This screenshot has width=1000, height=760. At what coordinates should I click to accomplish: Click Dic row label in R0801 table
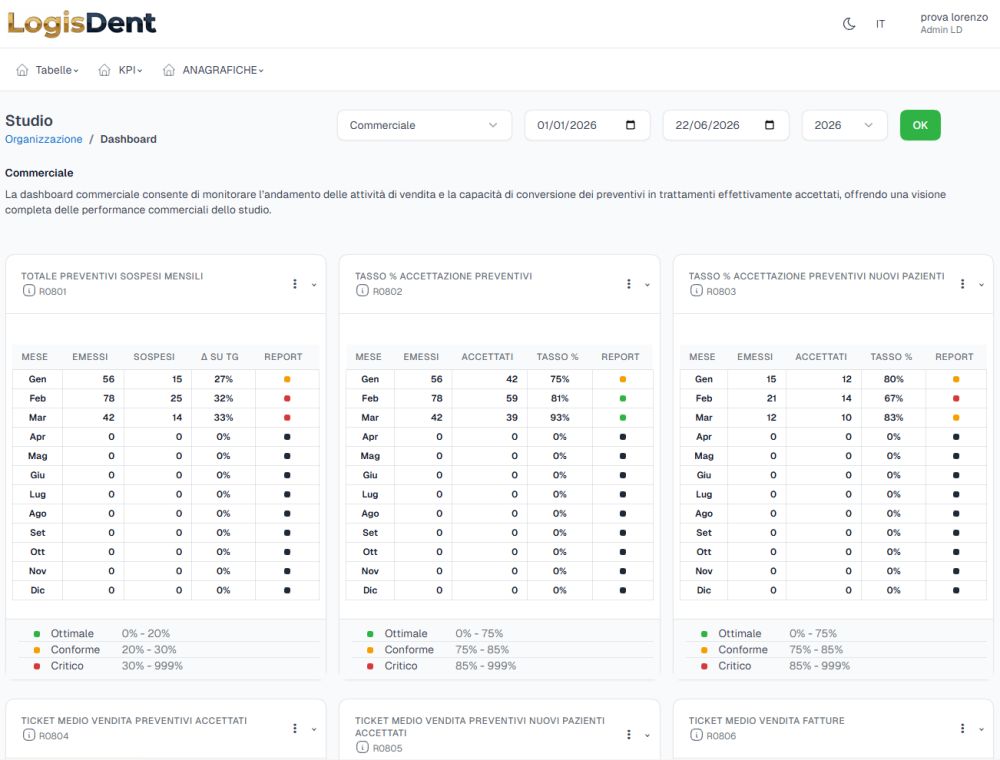[38, 590]
